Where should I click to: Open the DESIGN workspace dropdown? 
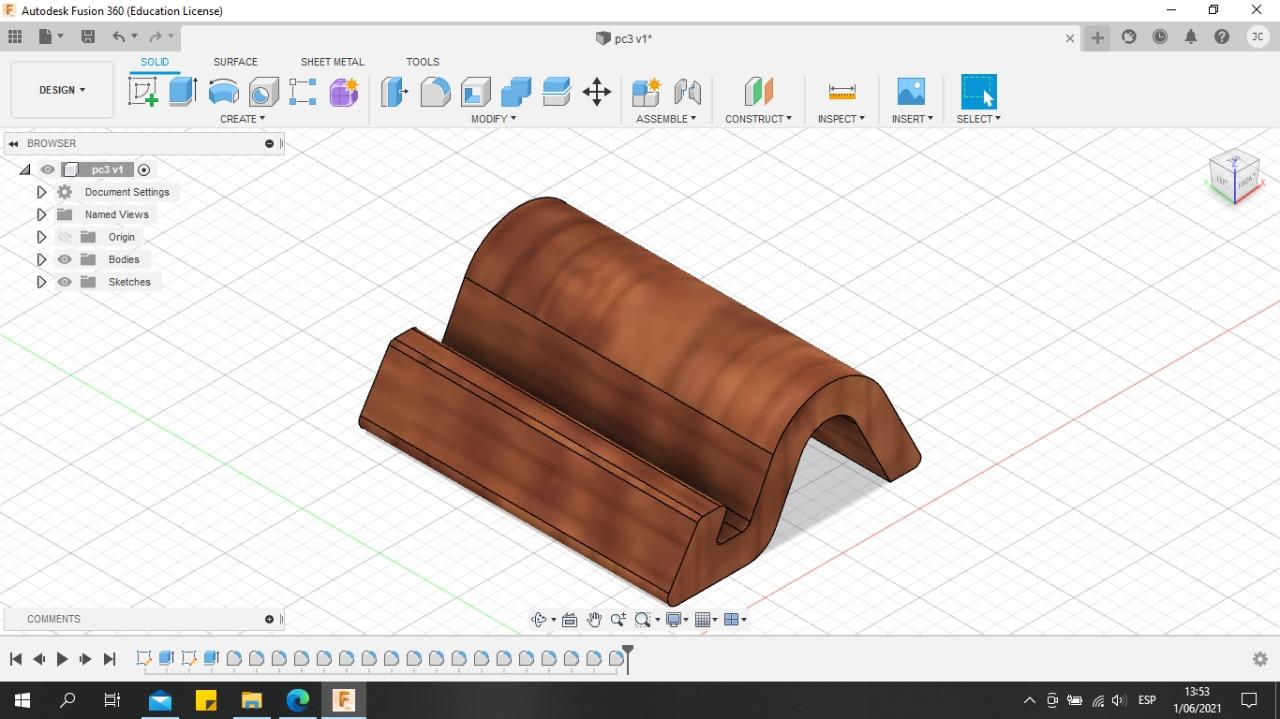pos(62,90)
